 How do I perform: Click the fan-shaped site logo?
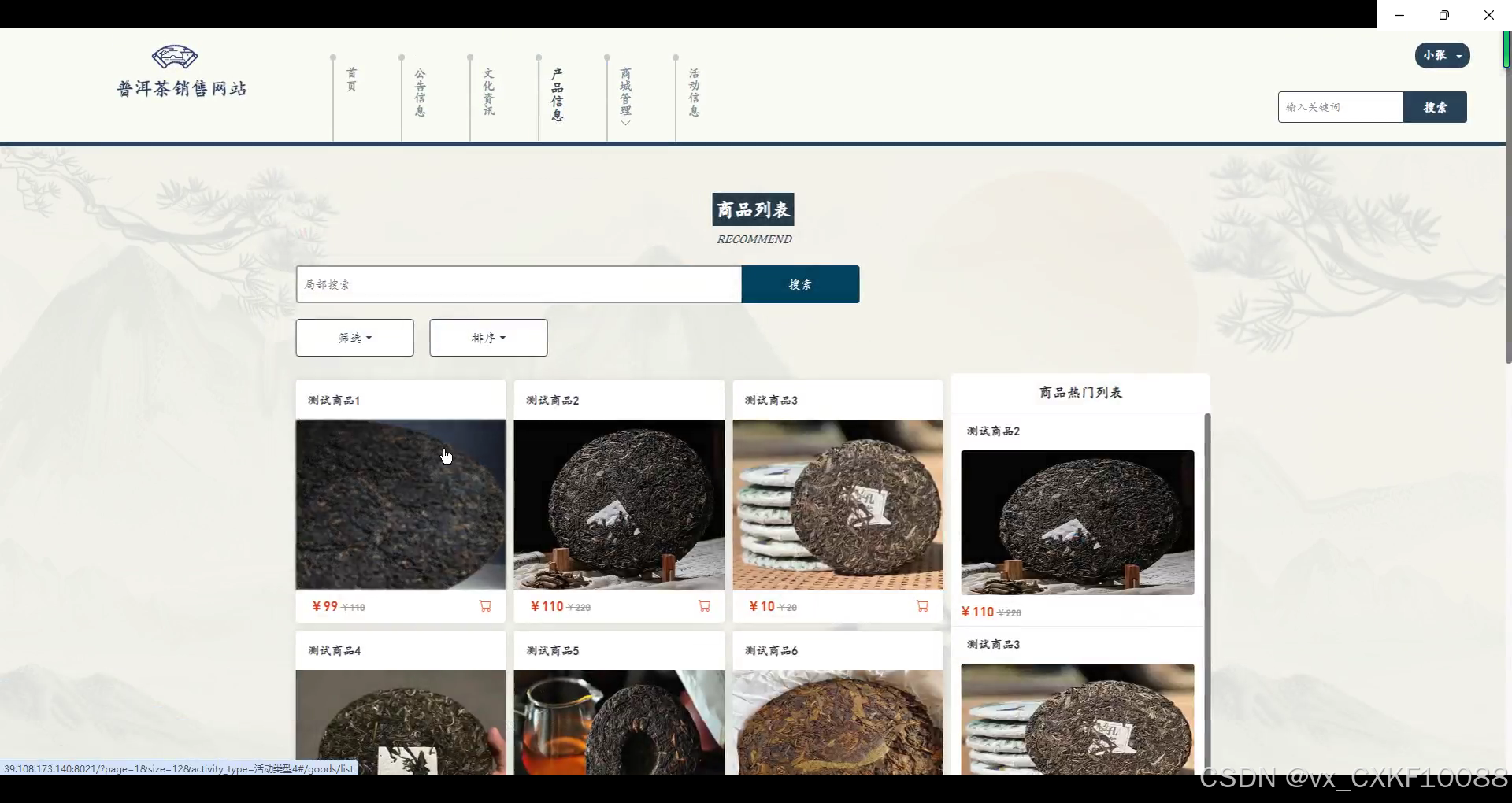point(174,57)
